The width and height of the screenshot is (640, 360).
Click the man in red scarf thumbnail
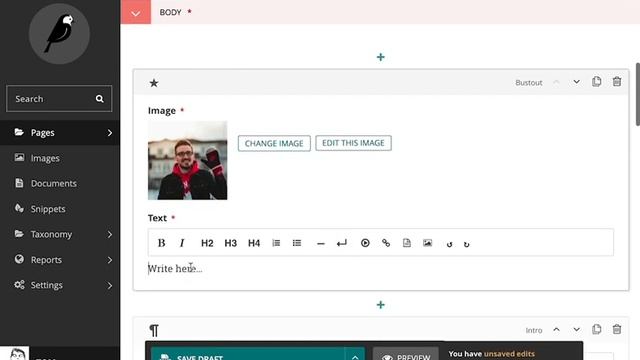pos(187,160)
